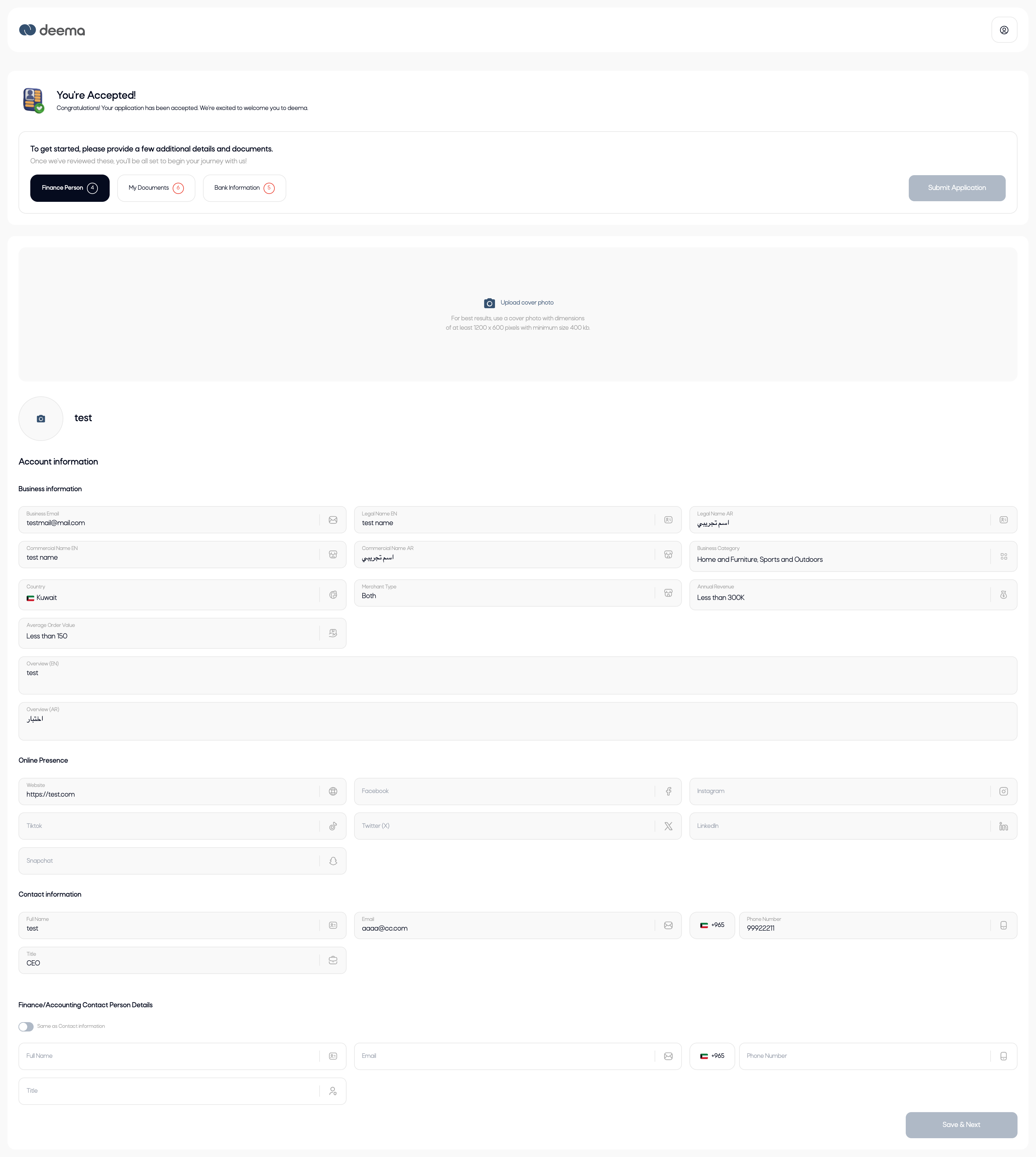Click the user profile icon in header
This screenshot has width=1036, height=1157.
tap(1004, 30)
